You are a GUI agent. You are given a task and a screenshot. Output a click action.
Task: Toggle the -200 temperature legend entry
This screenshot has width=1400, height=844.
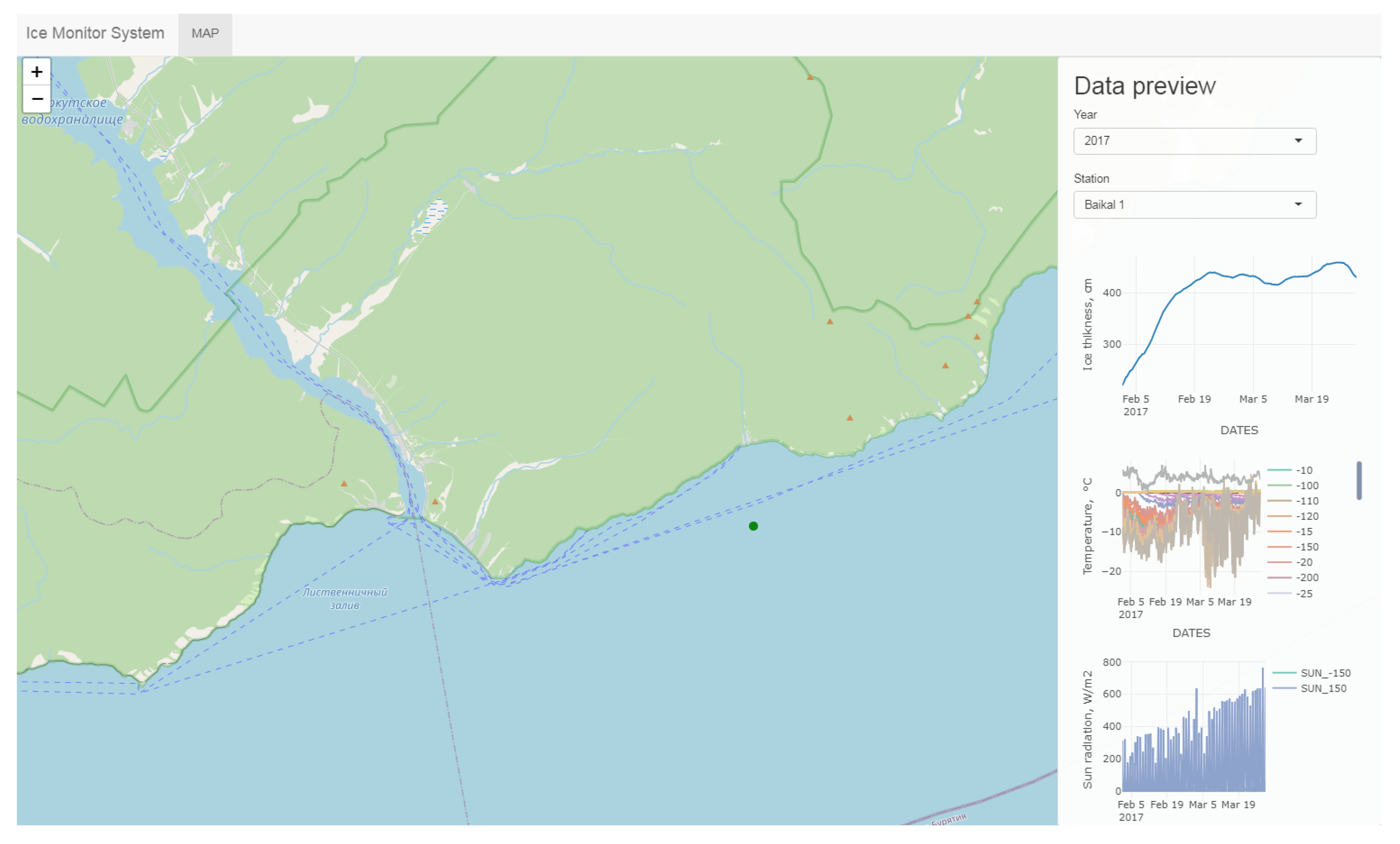coord(1306,578)
